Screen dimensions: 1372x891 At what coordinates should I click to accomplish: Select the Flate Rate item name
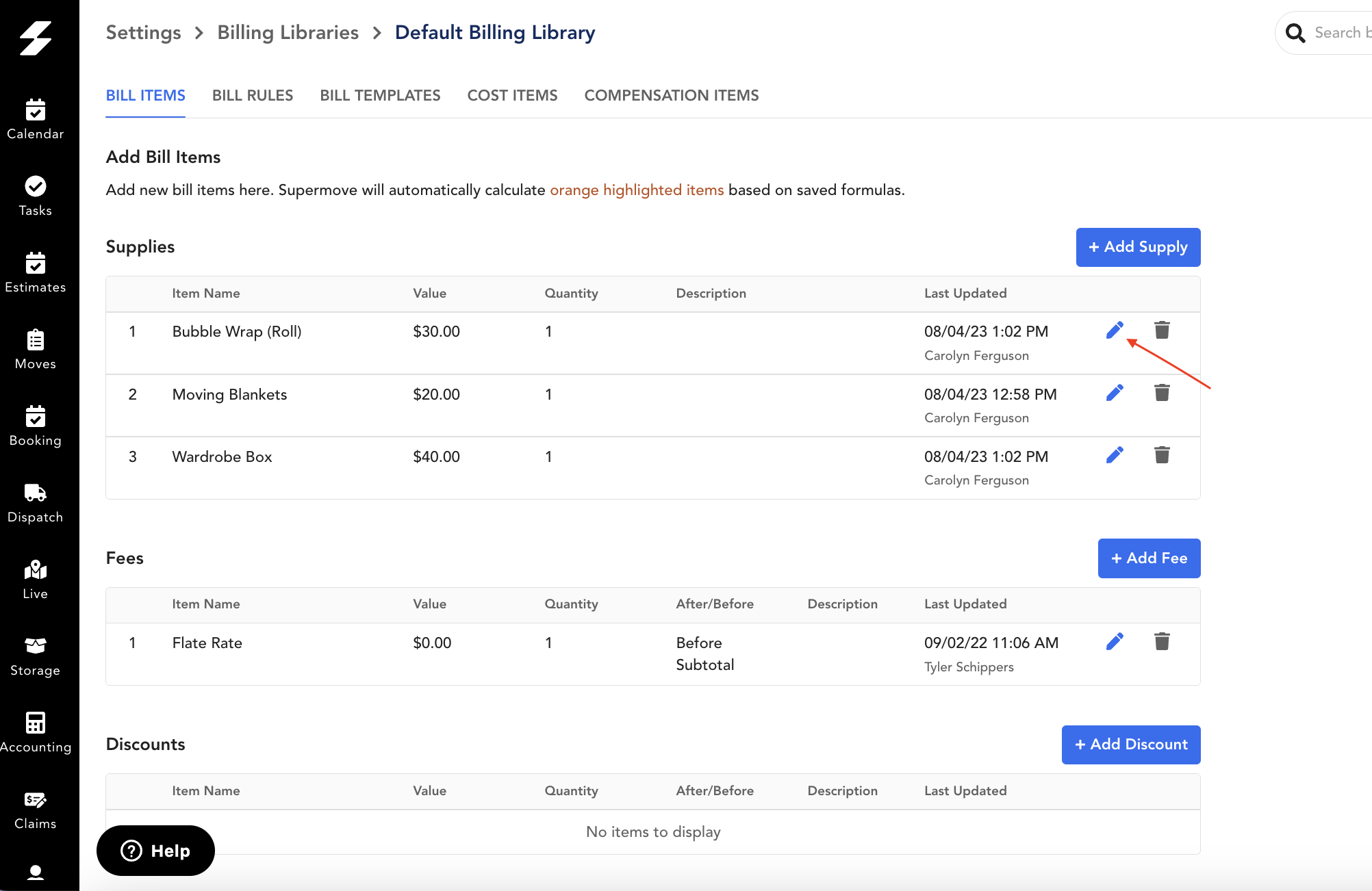pyautogui.click(x=207, y=643)
